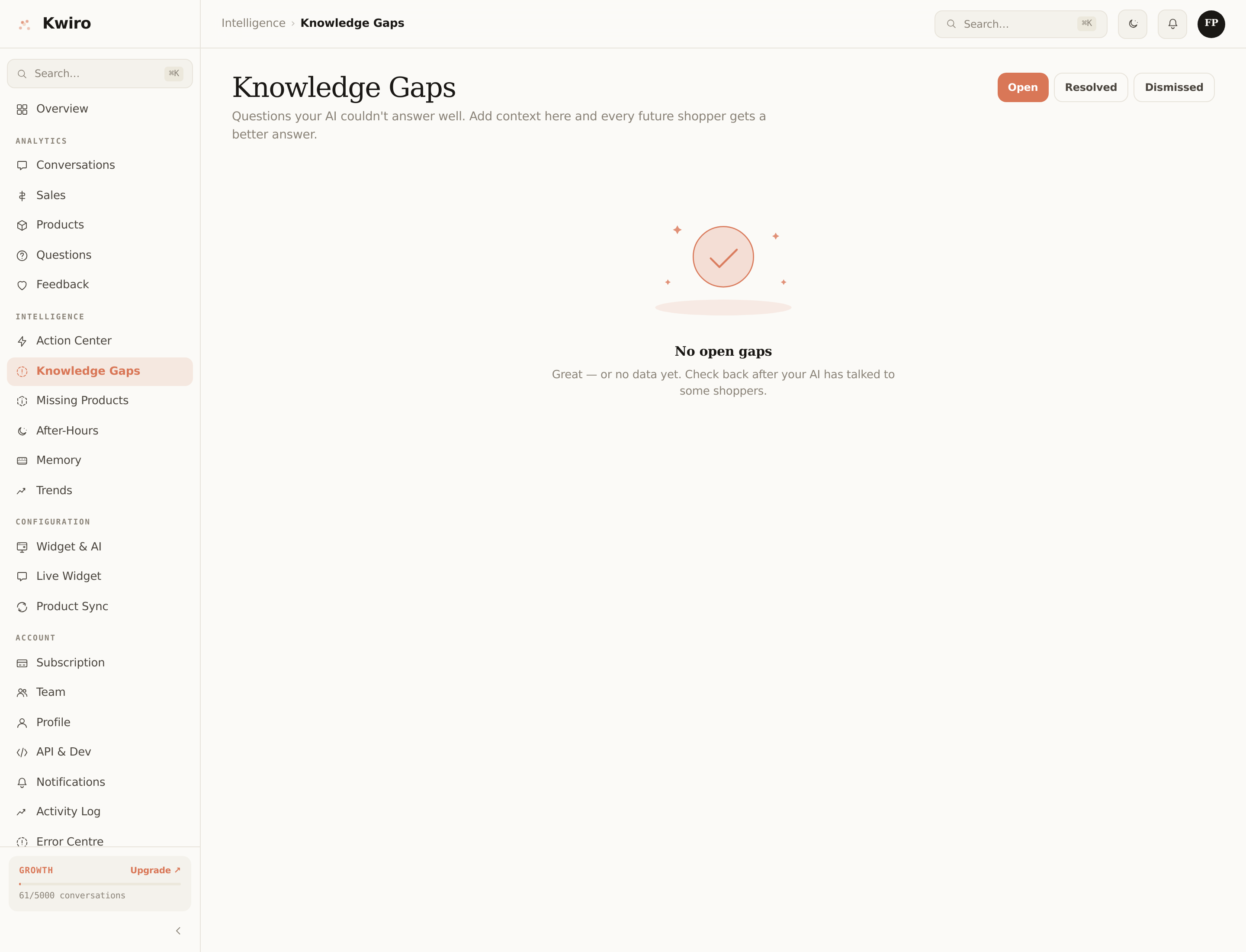
Task: Click the "GROWTH" plan label
Action: point(36,870)
